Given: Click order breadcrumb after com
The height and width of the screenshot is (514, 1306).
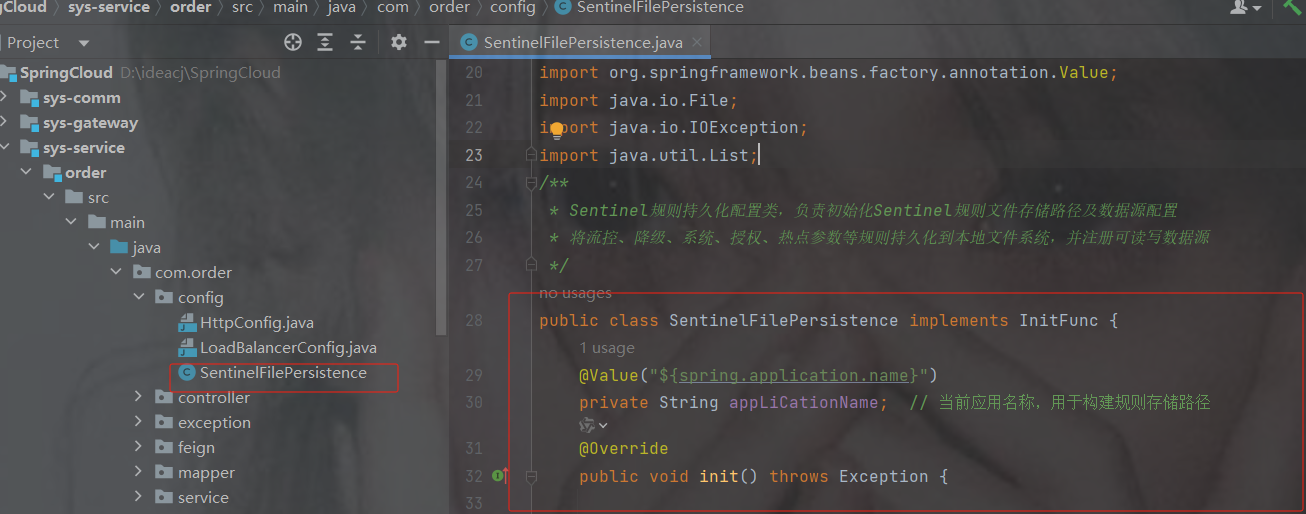Looking at the screenshot, I should [x=449, y=7].
